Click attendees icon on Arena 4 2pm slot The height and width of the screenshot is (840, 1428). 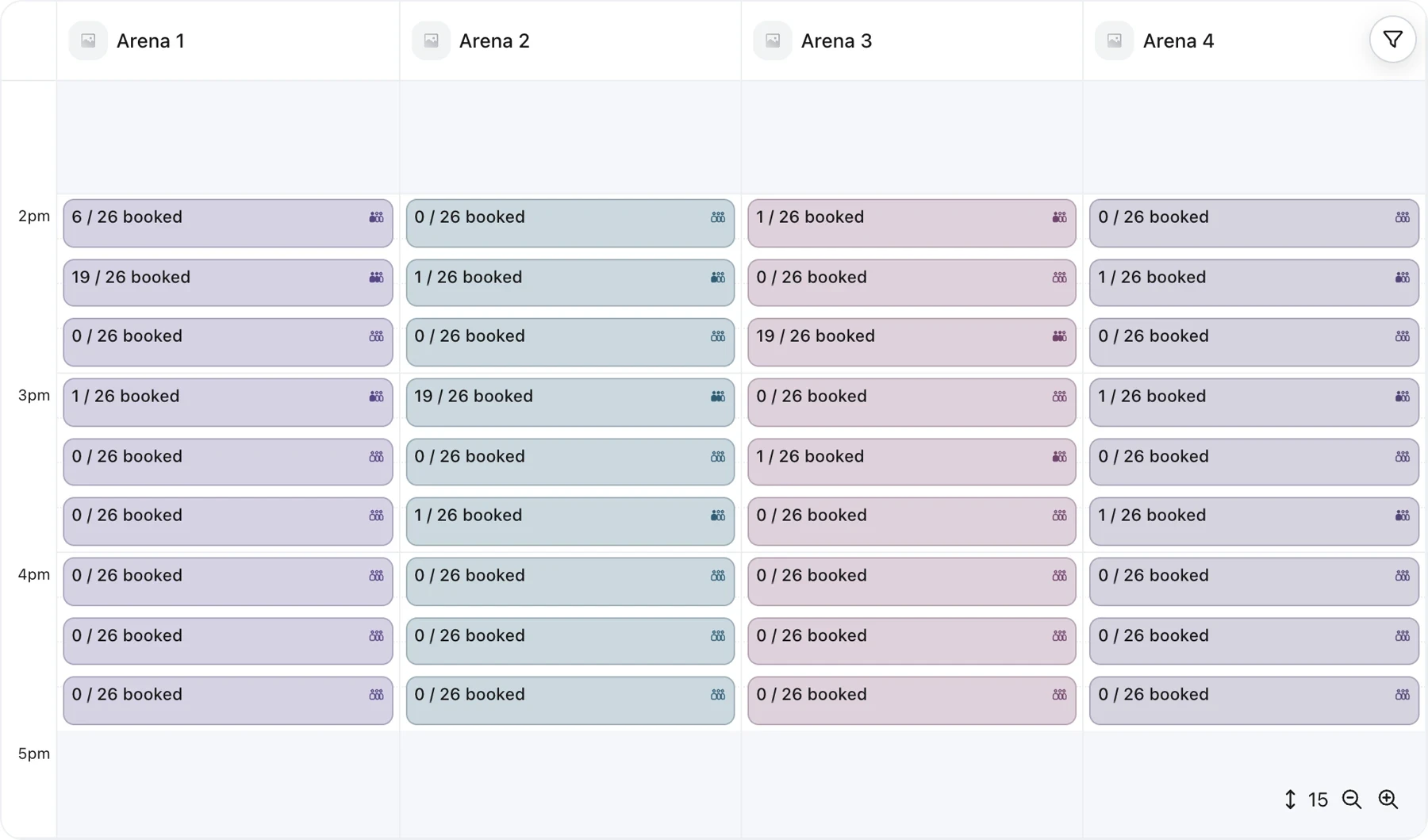click(1403, 217)
